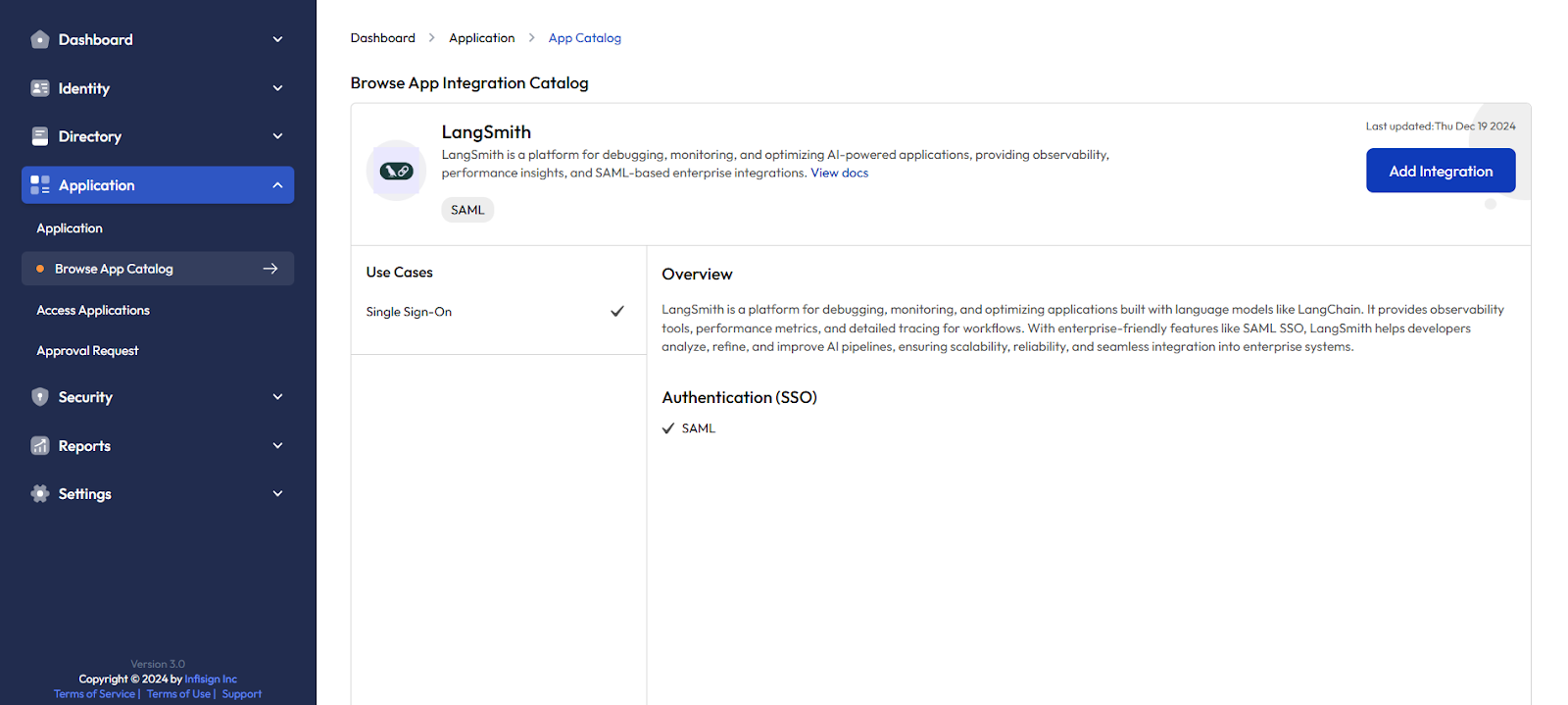Click the SAML tag badge under LangSmith
Viewport: 1568px width, 705px height.
pyautogui.click(x=467, y=210)
